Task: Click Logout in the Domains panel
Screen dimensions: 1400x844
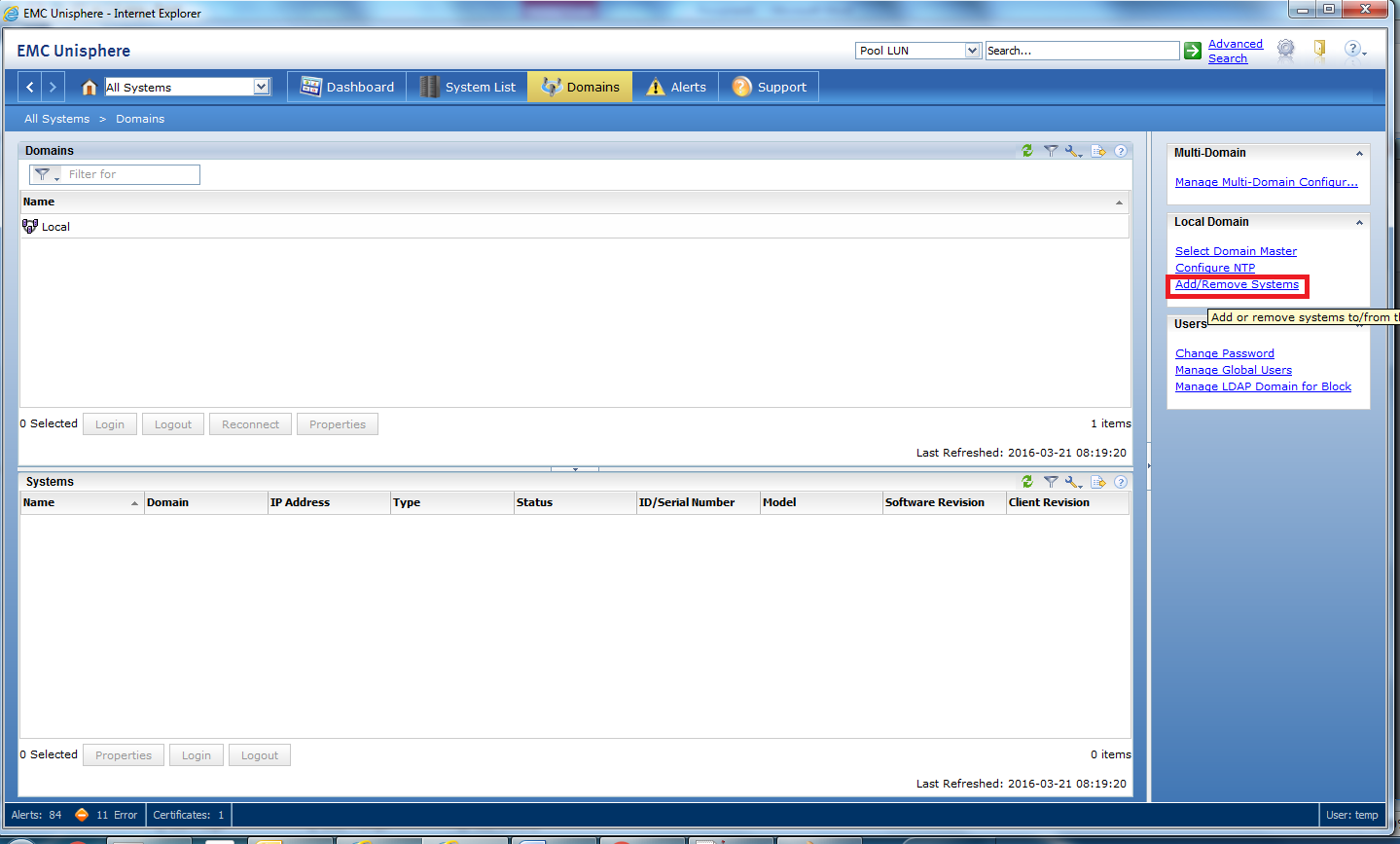Action: [173, 424]
